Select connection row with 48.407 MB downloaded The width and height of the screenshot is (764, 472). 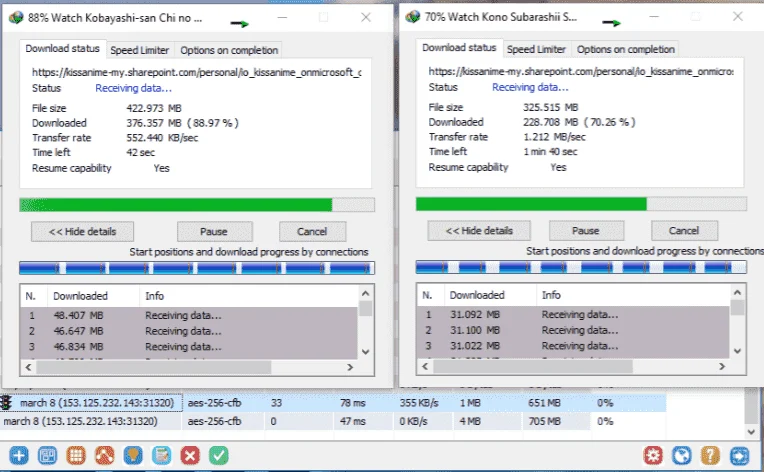point(189,315)
